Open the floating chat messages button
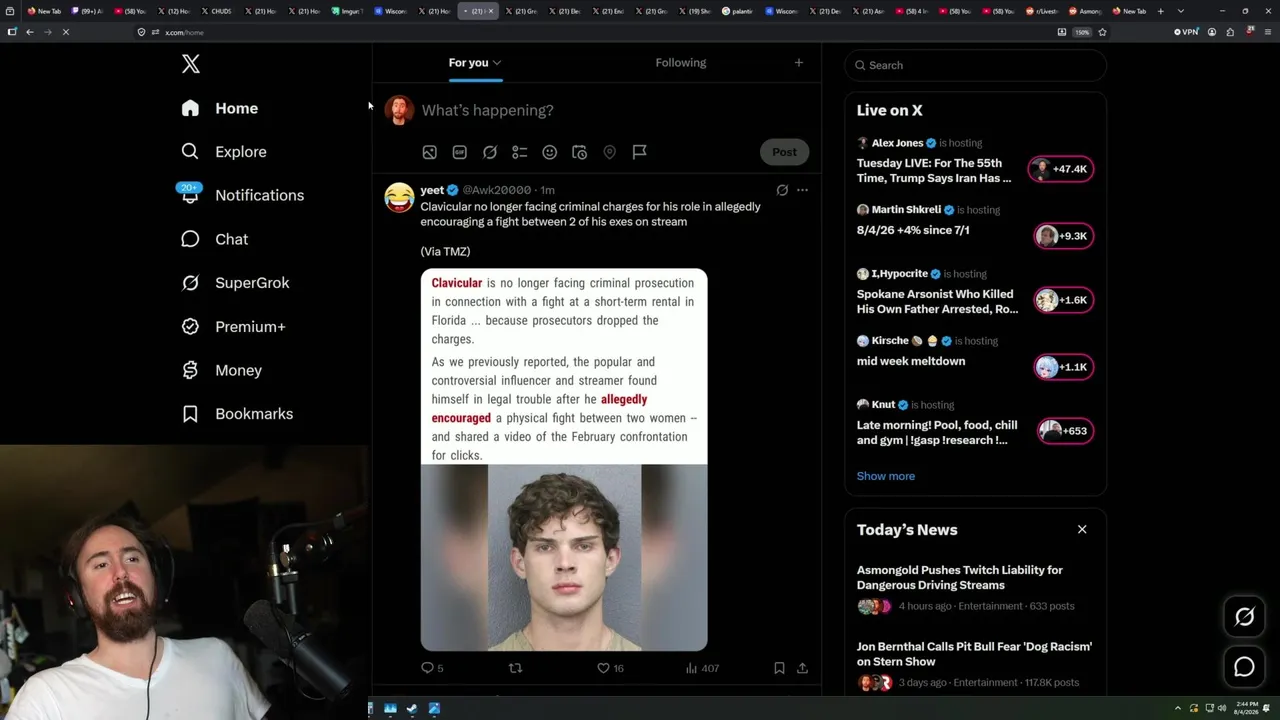1280x720 pixels. click(x=1244, y=667)
